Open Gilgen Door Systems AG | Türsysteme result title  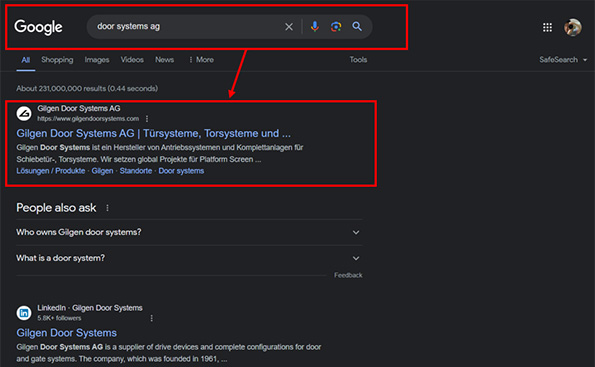[153, 134]
